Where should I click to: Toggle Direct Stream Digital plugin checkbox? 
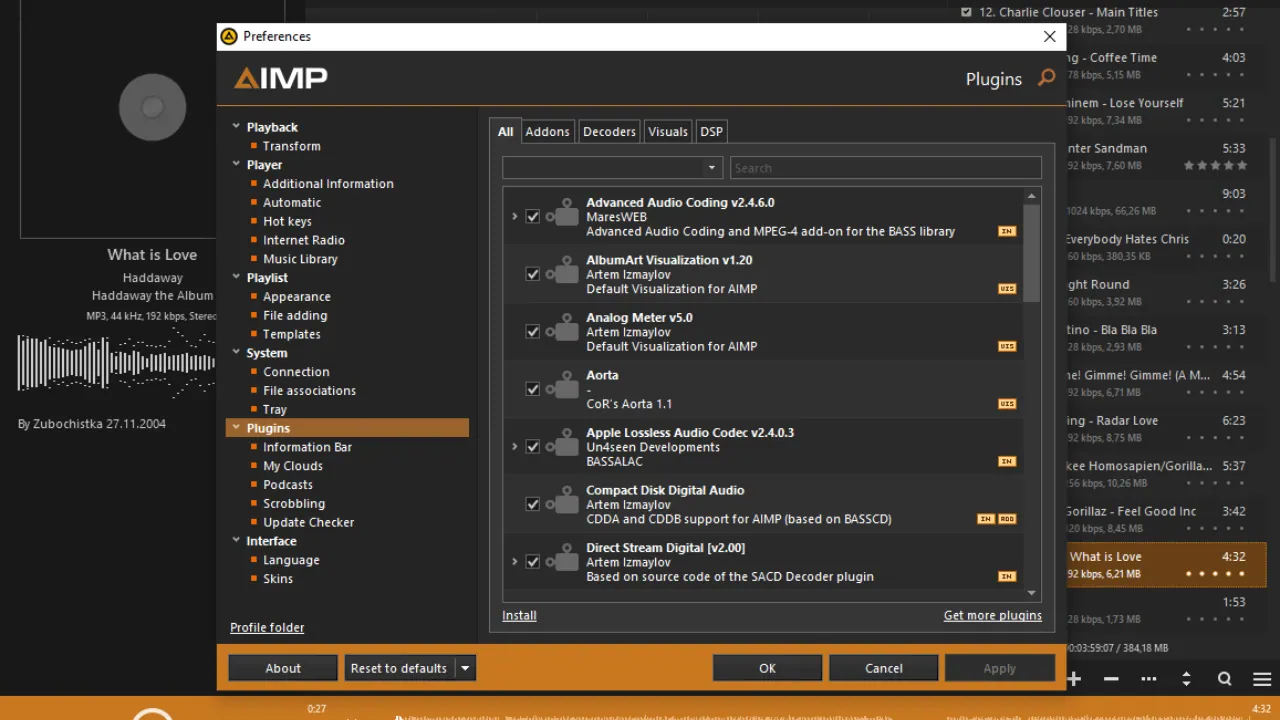click(x=533, y=562)
